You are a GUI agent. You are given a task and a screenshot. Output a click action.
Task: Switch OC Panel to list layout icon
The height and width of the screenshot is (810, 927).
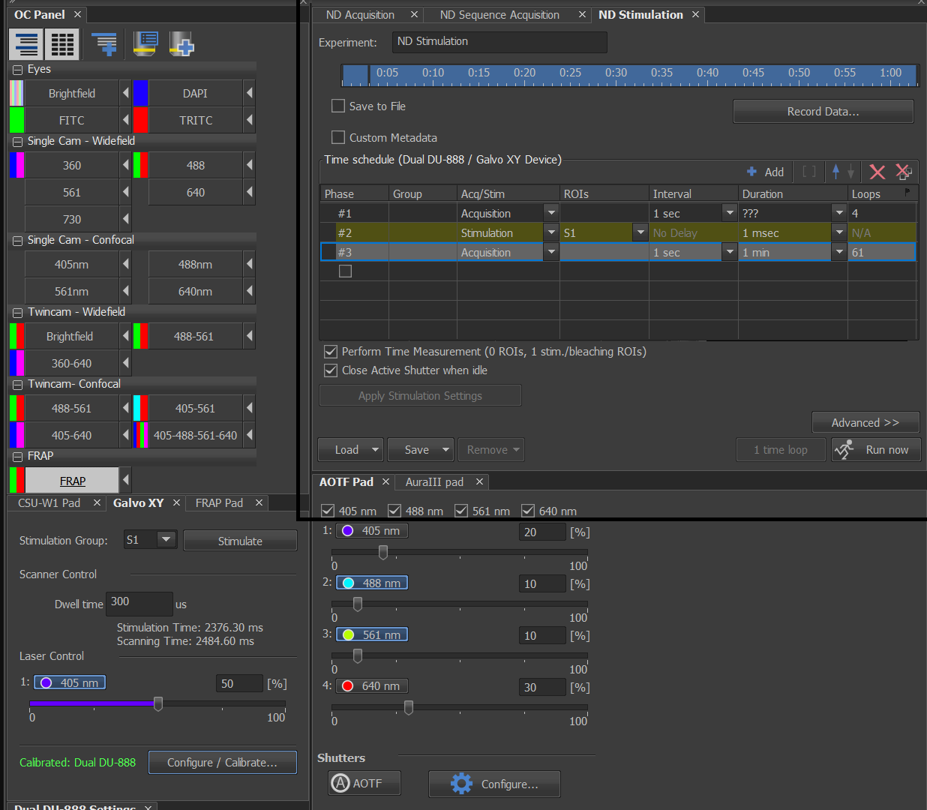tap(26, 44)
